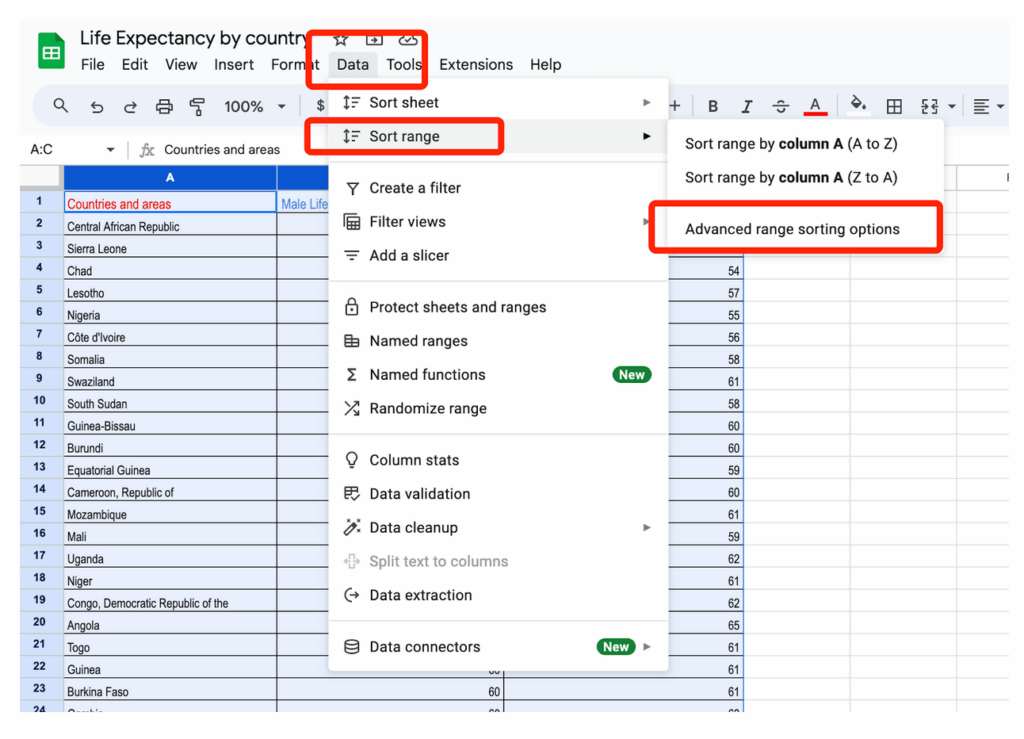Viewport: 1024px width, 739px height.
Task: Expand the name box dropdown arrow
Action: (110, 150)
